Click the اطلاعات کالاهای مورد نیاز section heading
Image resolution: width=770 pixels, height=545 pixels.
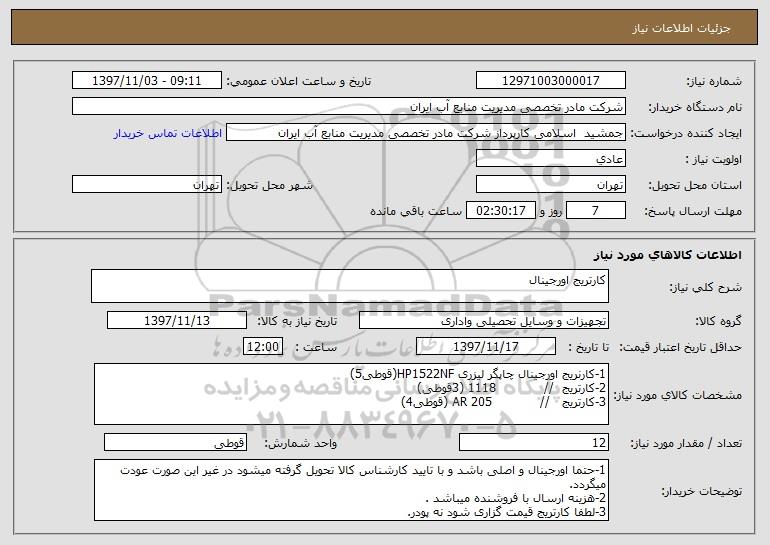(667, 255)
